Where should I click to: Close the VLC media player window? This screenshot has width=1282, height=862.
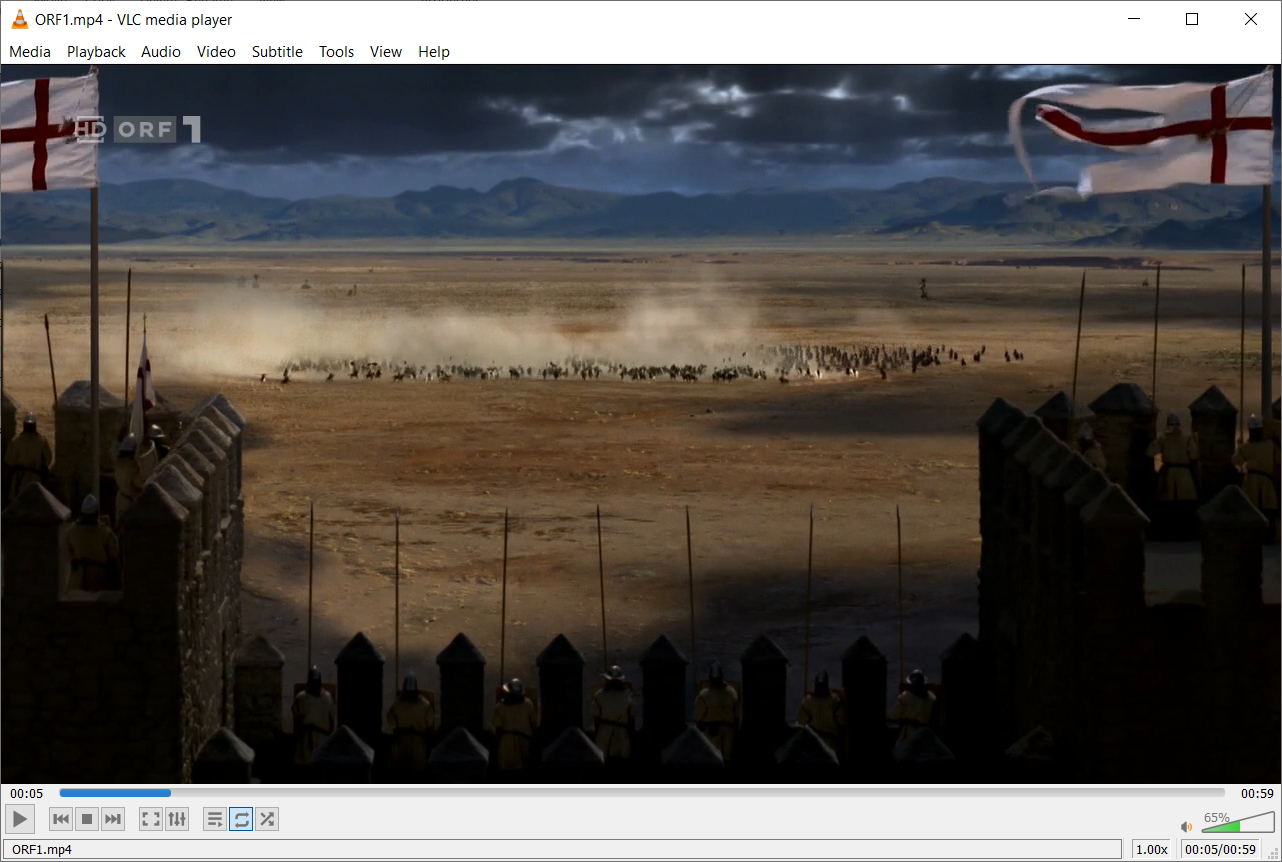point(1251,19)
